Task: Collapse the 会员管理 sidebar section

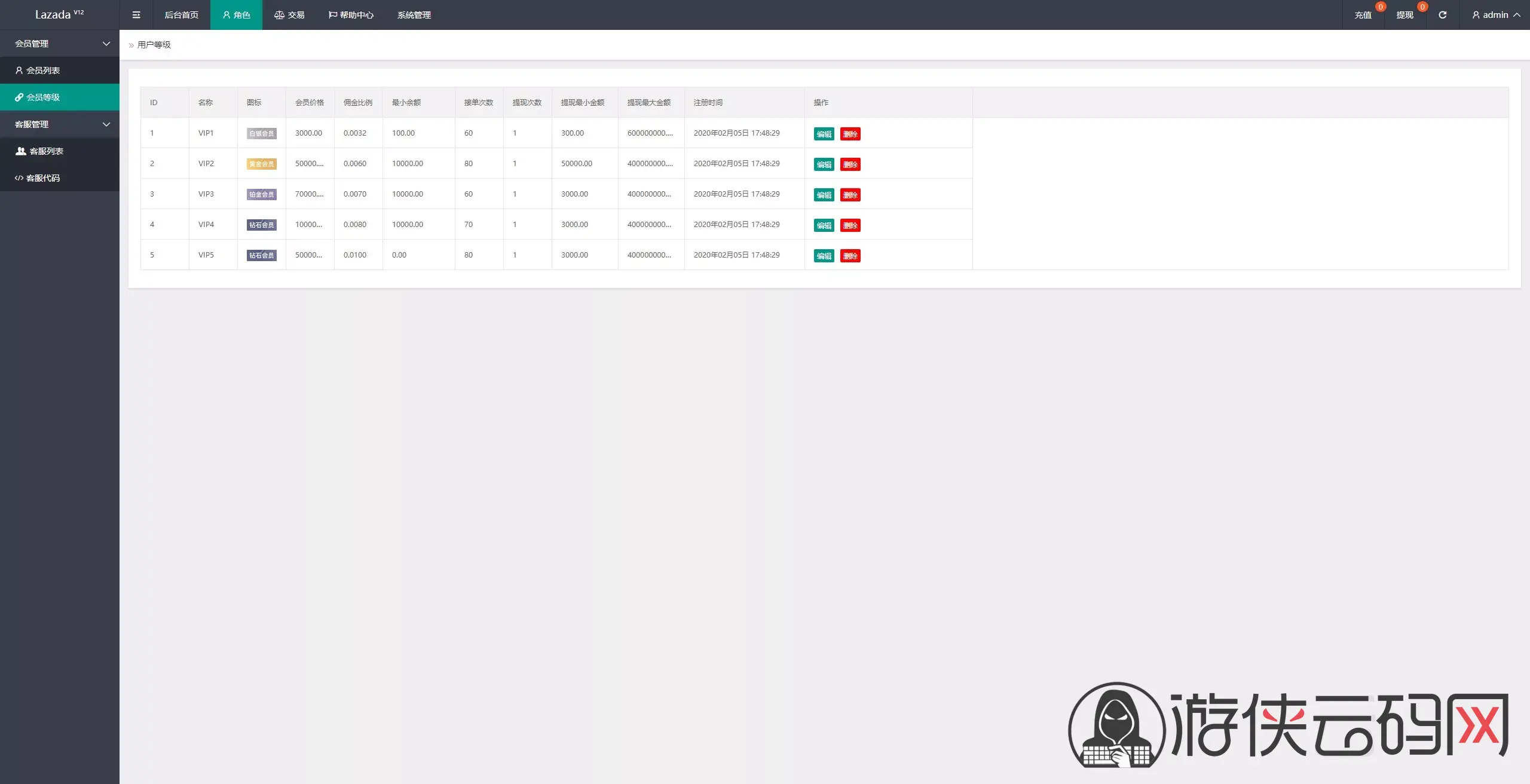Action: click(x=60, y=44)
